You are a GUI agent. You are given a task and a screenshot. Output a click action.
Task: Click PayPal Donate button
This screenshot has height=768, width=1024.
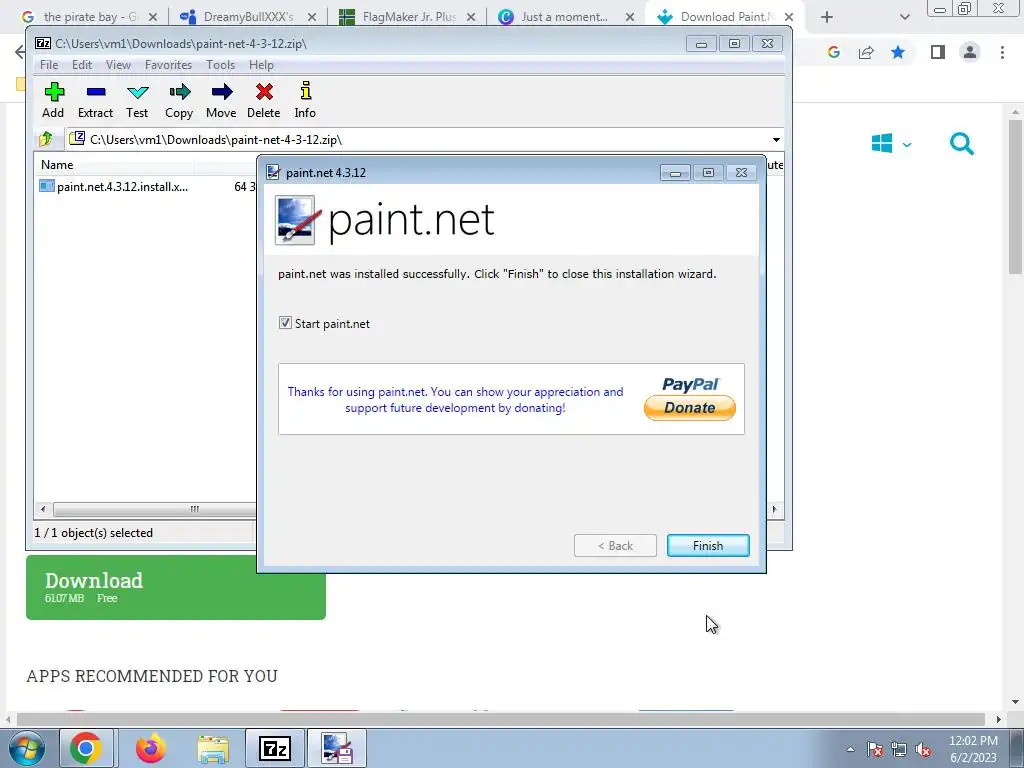(x=690, y=408)
